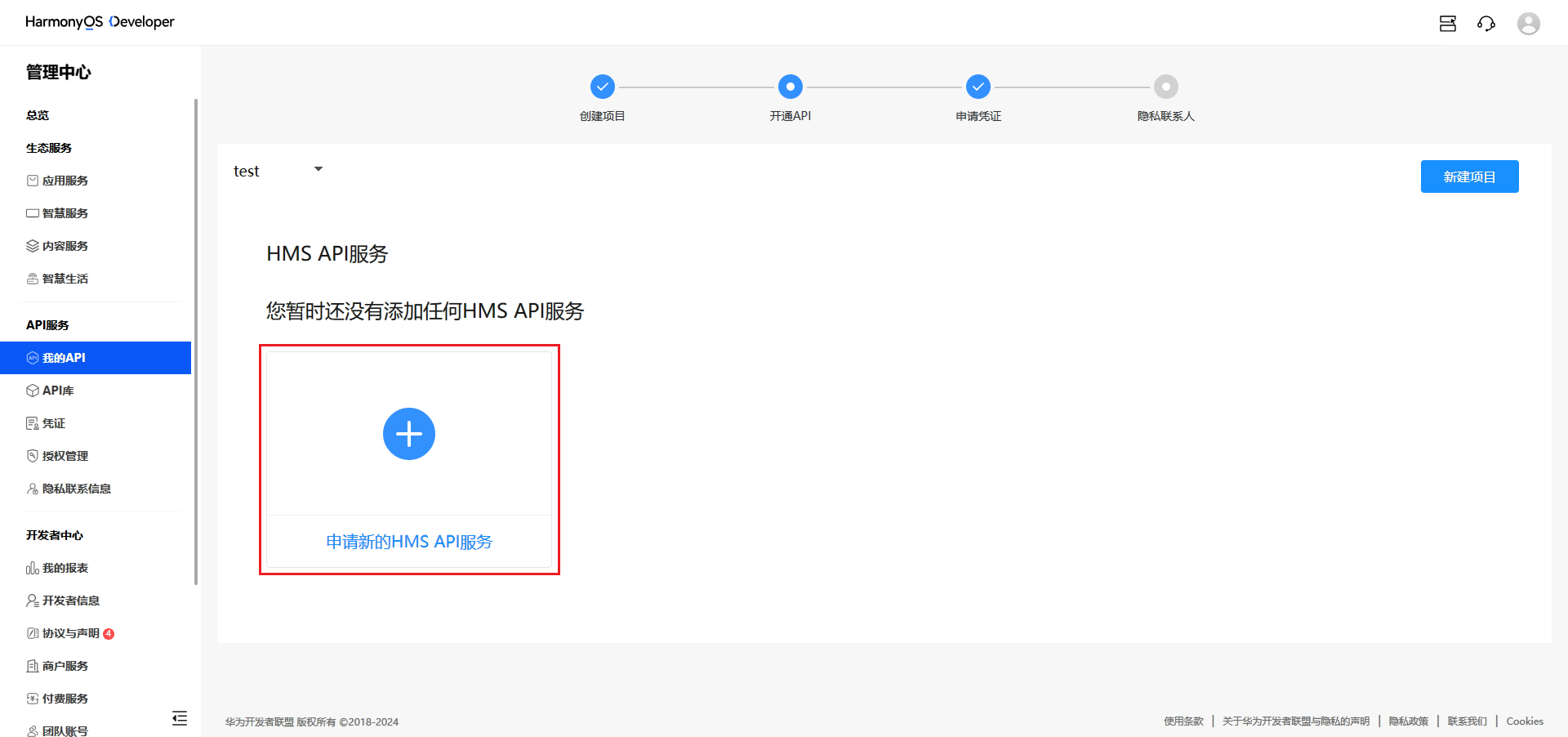Open the console switcher icon top right
Image resolution: width=1568 pixels, height=737 pixels.
point(1447,24)
